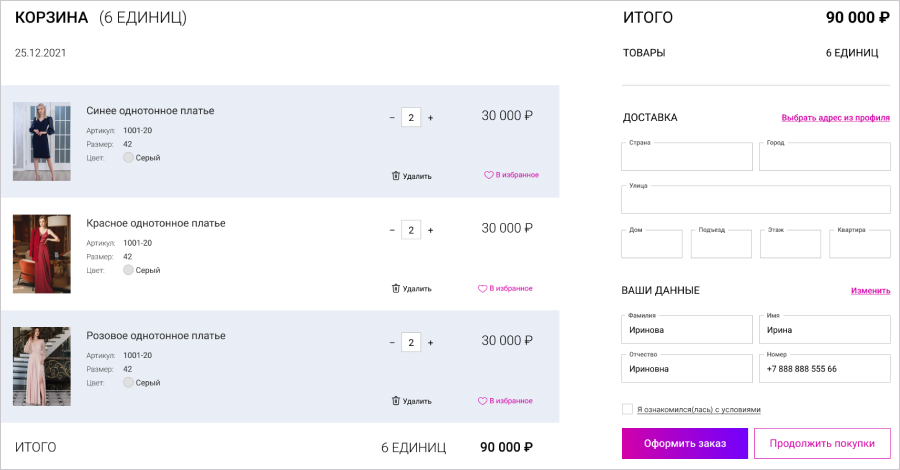This screenshot has width=900, height=470.
Task: Click the 'Город' input field
Action: coord(824,158)
